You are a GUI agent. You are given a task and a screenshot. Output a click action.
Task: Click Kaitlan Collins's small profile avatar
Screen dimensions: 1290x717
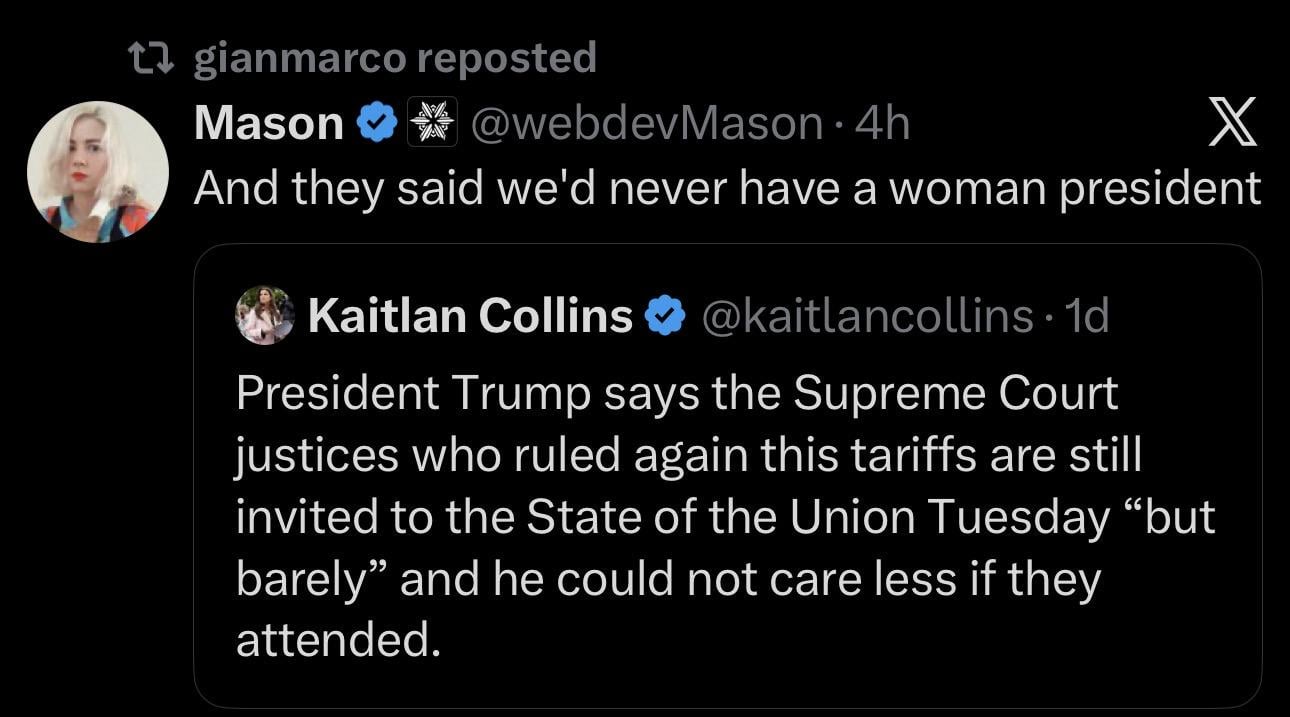265,315
